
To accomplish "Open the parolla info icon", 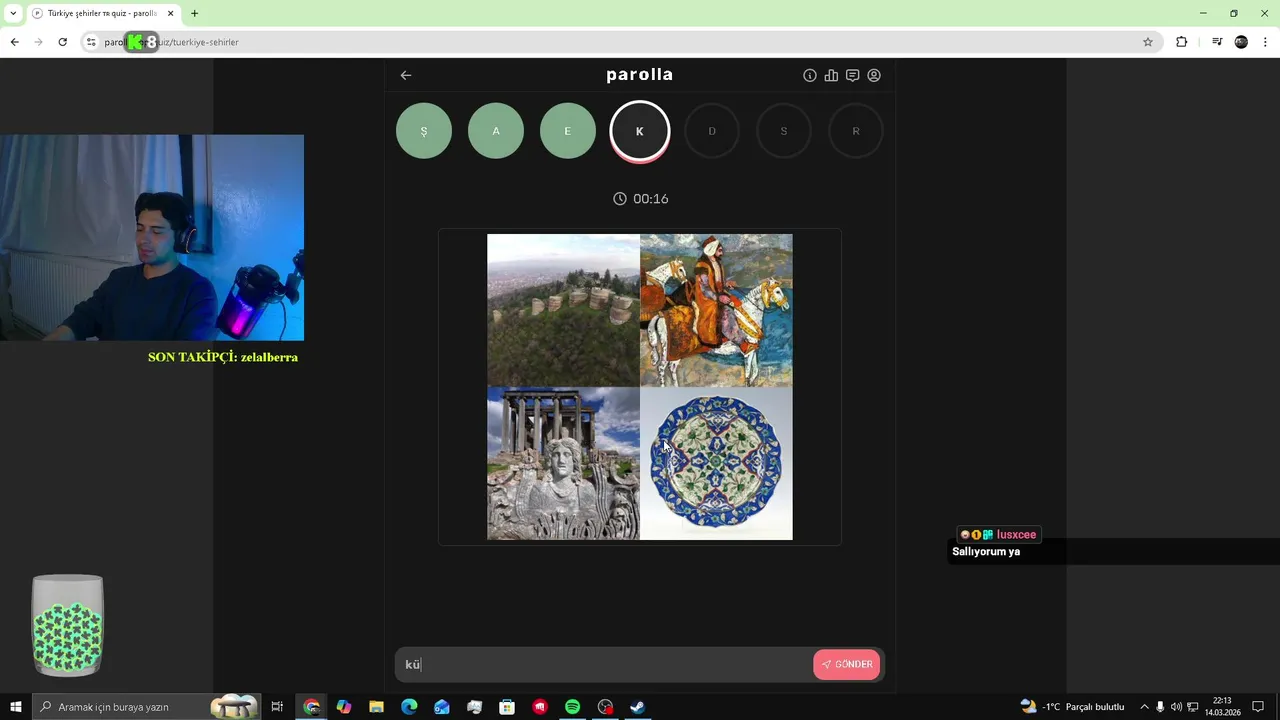I will [x=810, y=75].
